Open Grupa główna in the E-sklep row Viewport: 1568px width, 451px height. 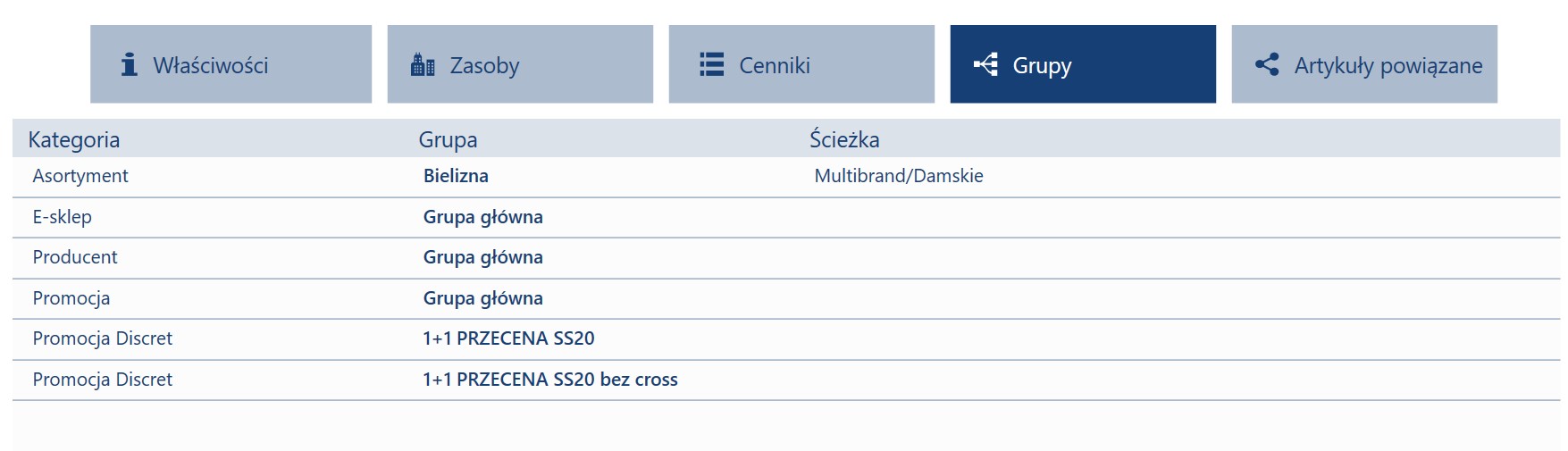483,217
